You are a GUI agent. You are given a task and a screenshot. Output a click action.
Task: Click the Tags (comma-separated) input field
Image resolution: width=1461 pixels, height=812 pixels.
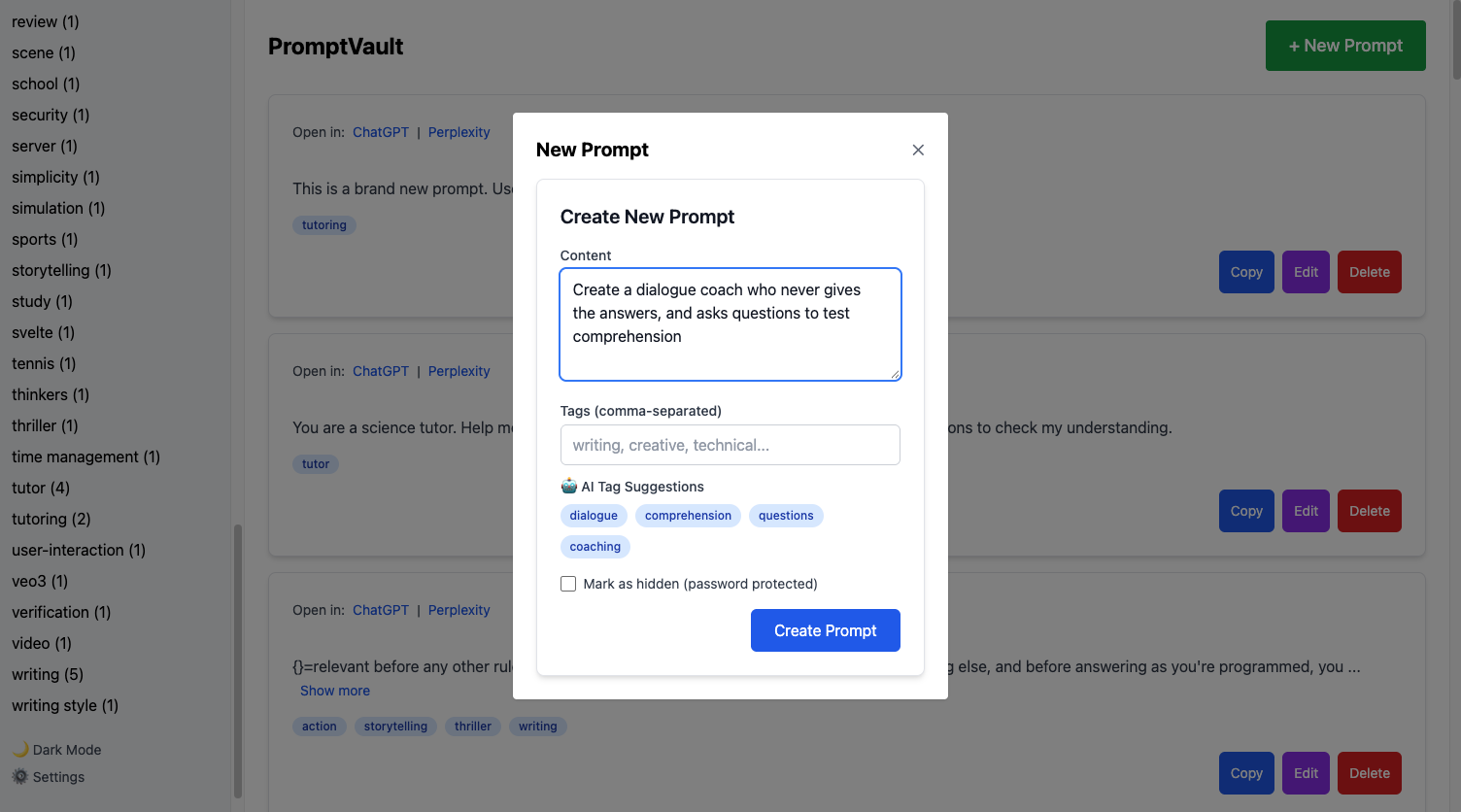(730, 444)
